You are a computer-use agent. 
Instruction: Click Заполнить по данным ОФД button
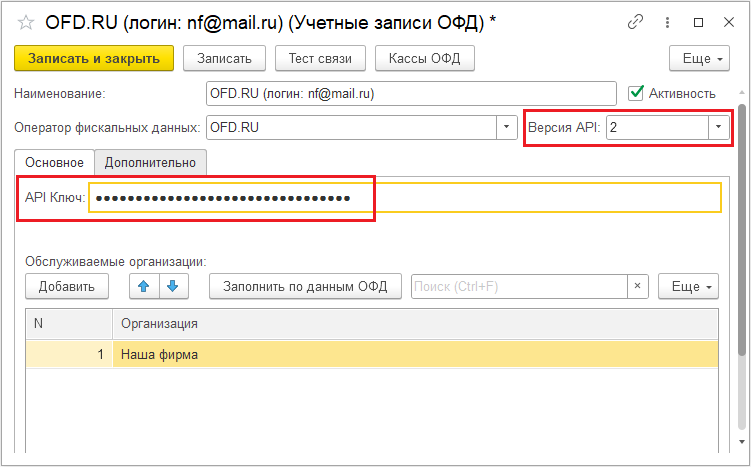tap(305, 286)
